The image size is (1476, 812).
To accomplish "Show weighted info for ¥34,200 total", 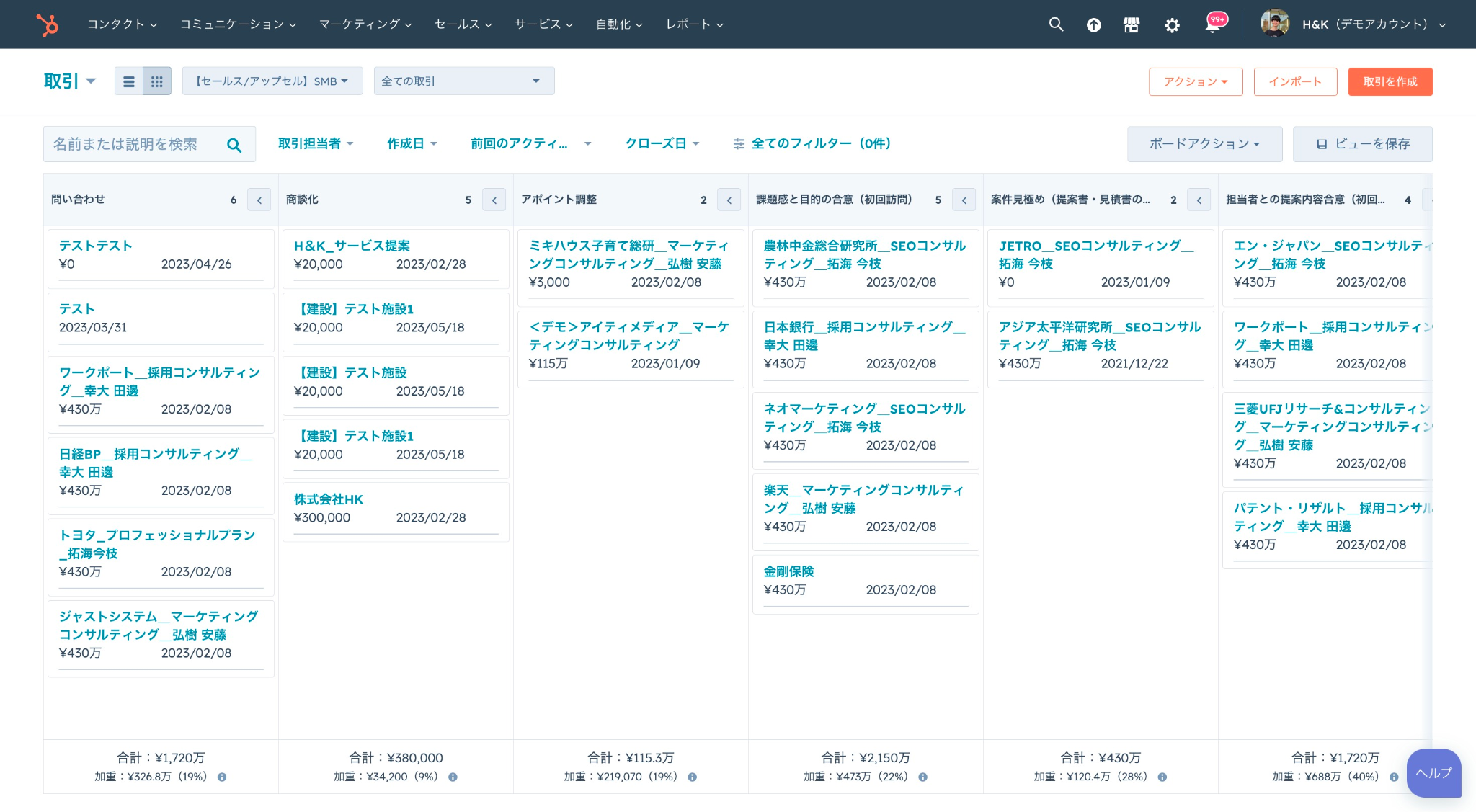I will pyautogui.click(x=453, y=777).
